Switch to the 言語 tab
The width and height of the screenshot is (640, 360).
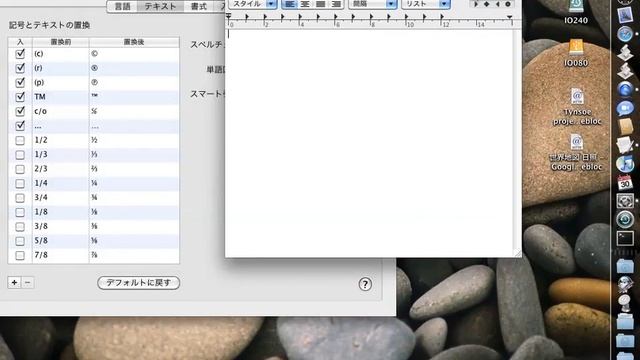[122, 7]
